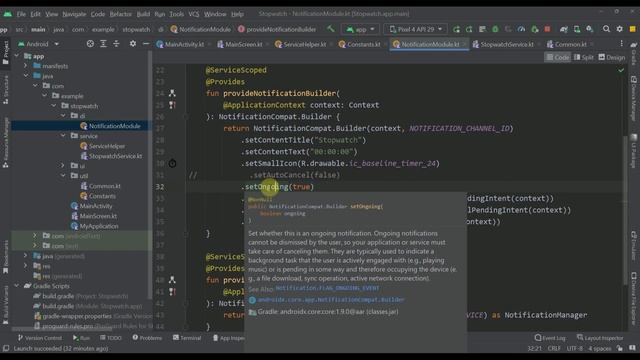Click the editor vertical scrollbar
The width and height of the screenshot is (640, 360).
point(625,210)
